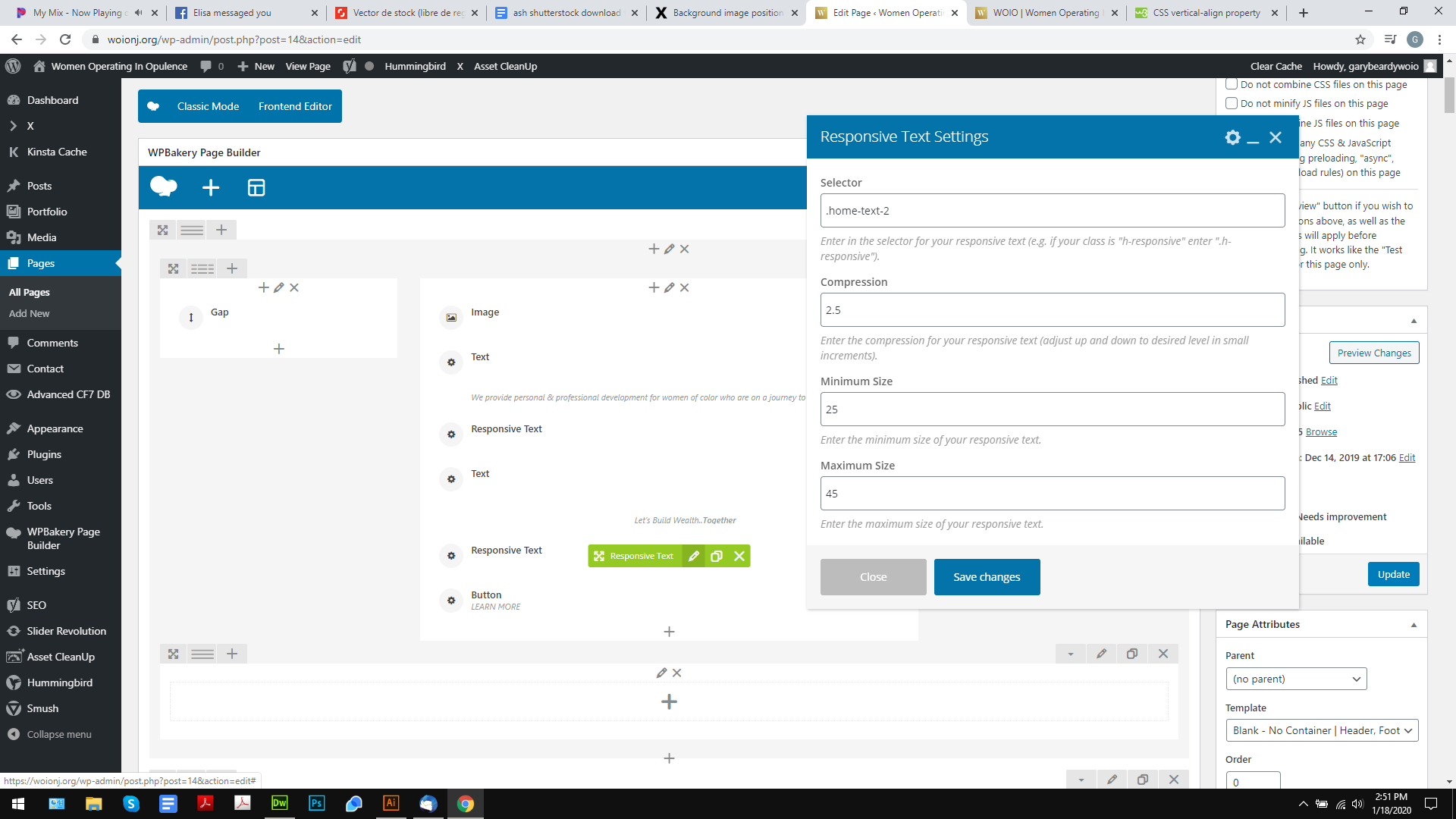
Task: Close the Responsive Text Settings panel
Action: [1276, 137]
